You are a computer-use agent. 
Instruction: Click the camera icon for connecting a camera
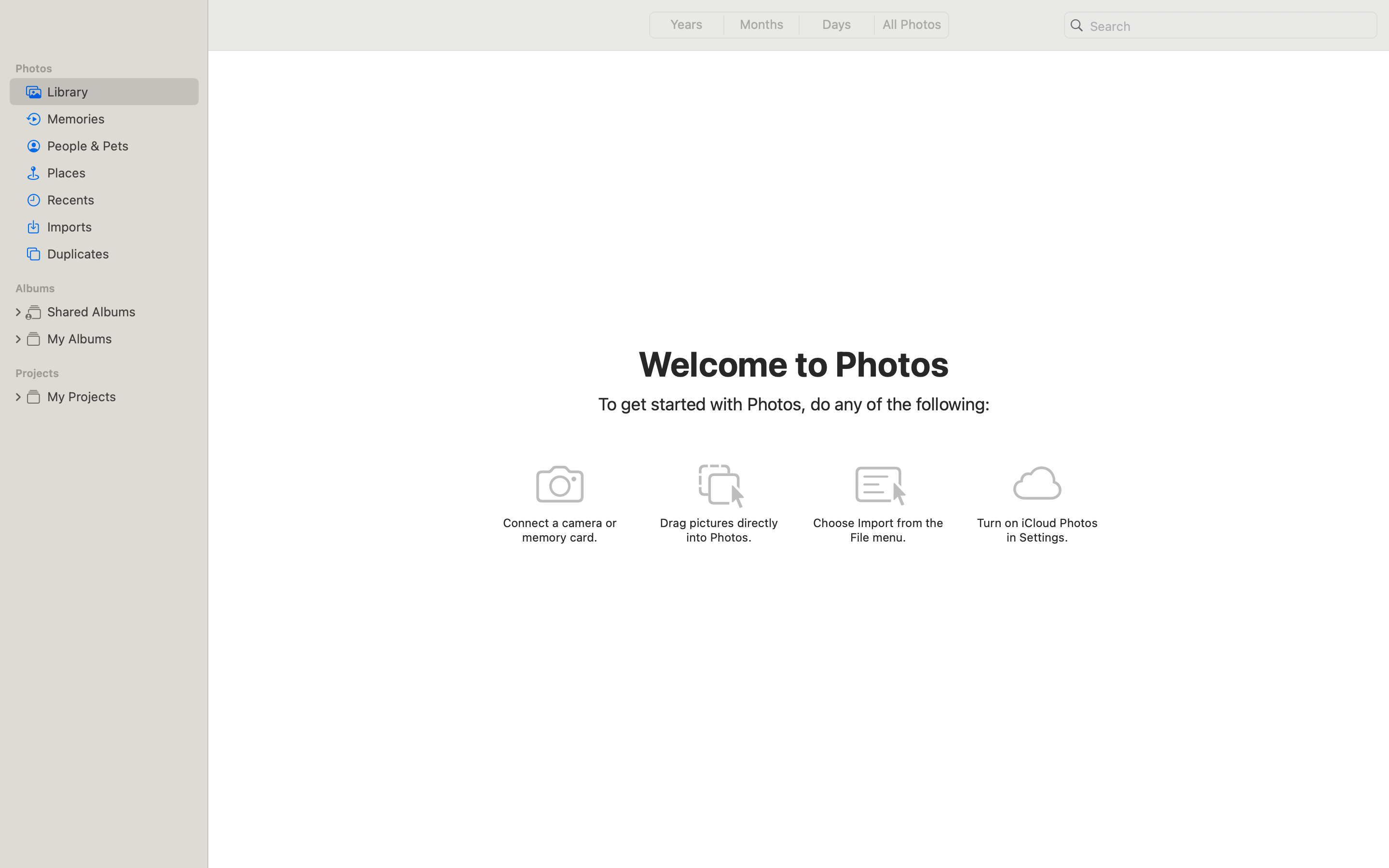coord(559,484)
